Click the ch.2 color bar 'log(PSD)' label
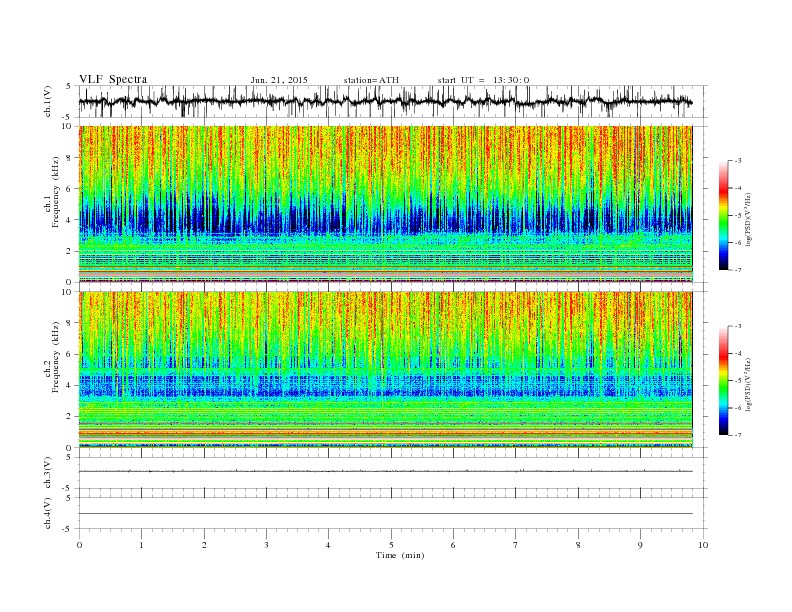Screen dimensions: 792x612 pos(748,384)
